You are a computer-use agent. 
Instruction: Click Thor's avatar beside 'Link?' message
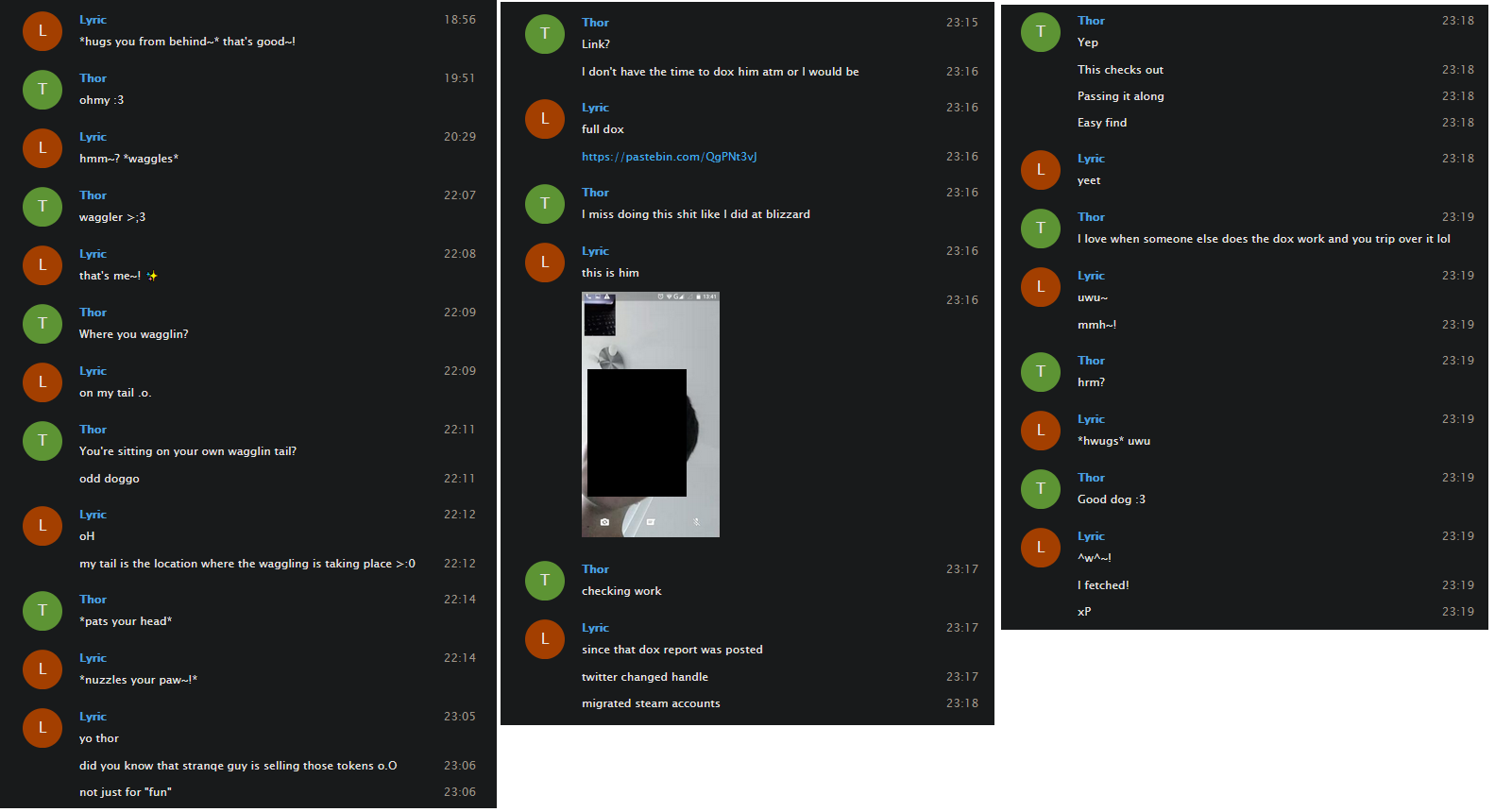click(545, 34)
